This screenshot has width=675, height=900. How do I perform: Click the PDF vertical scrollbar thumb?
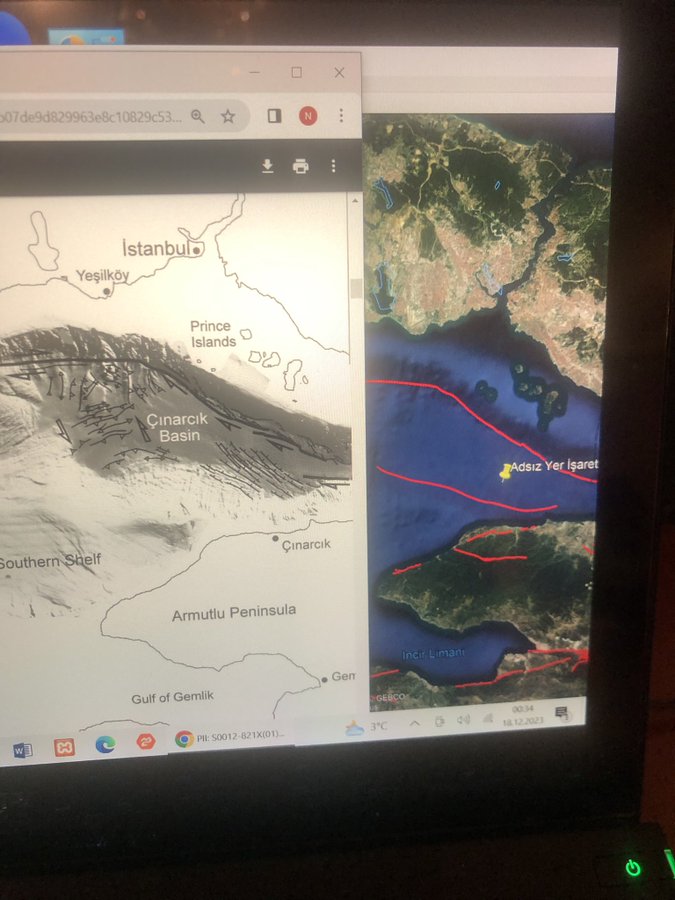click(355, 288)
